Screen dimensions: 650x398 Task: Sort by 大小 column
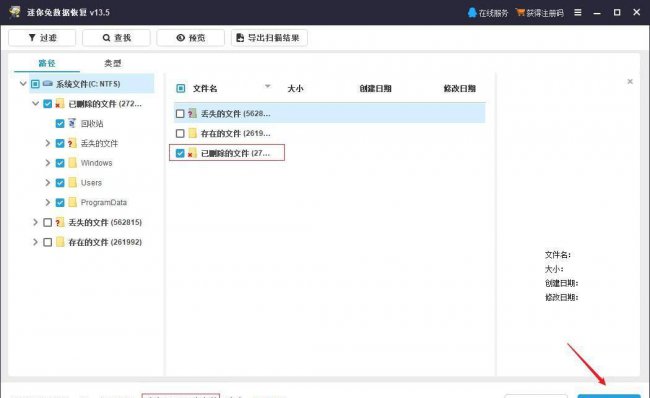[x=296, y=88]
